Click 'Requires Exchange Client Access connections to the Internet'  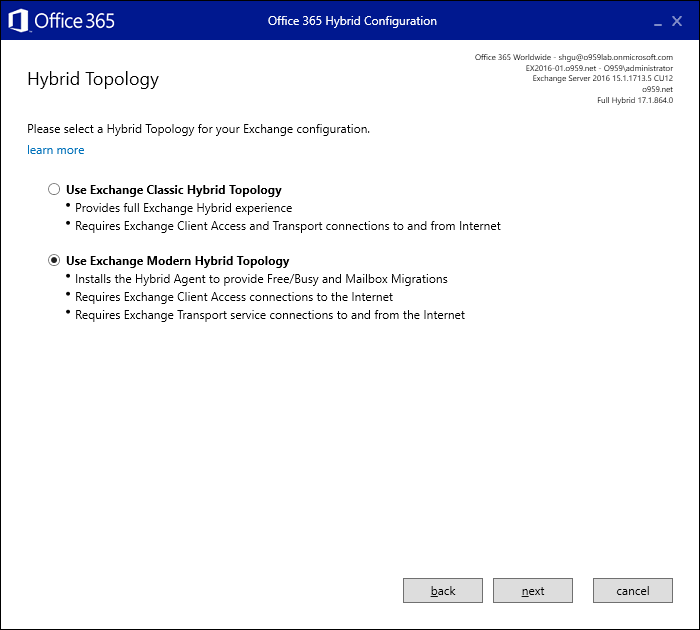coord(234,297)
